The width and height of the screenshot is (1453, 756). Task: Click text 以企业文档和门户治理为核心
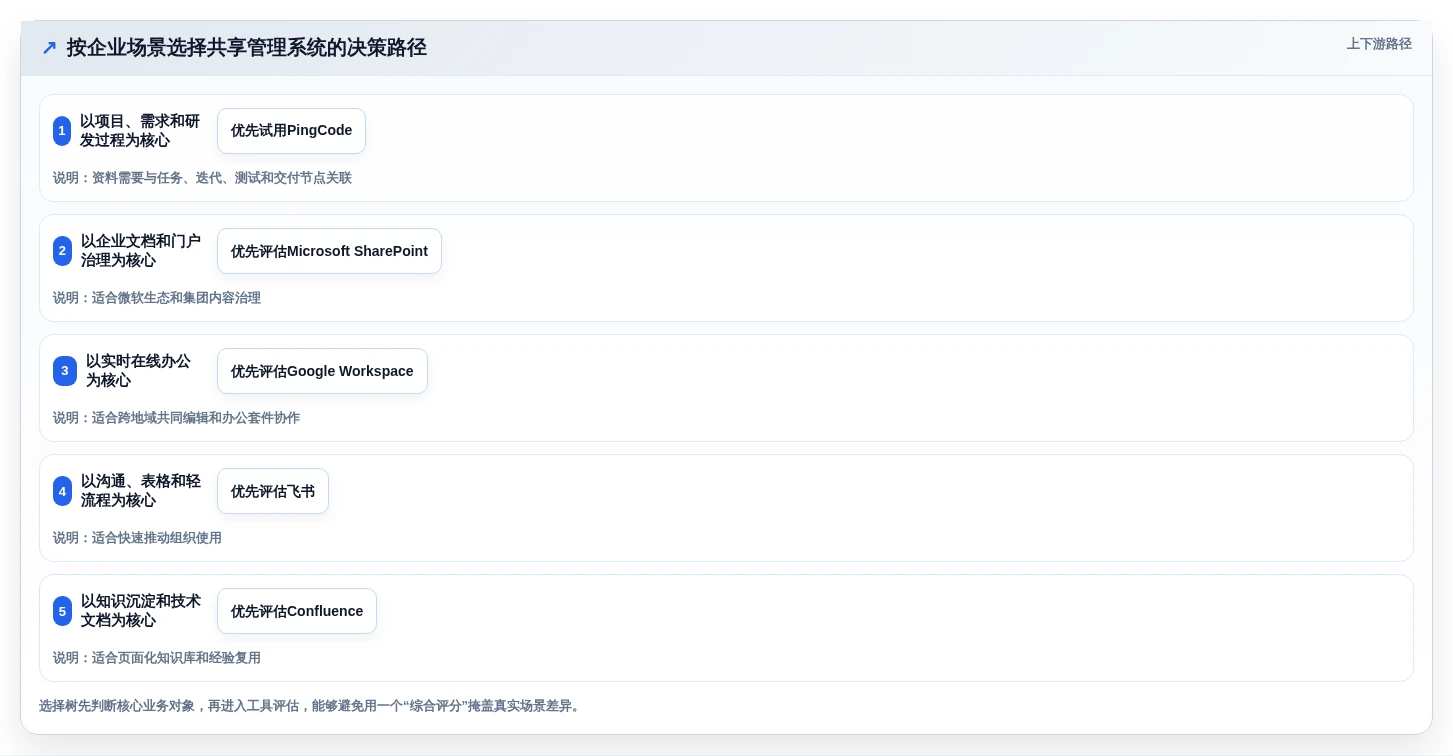point(141,251)
